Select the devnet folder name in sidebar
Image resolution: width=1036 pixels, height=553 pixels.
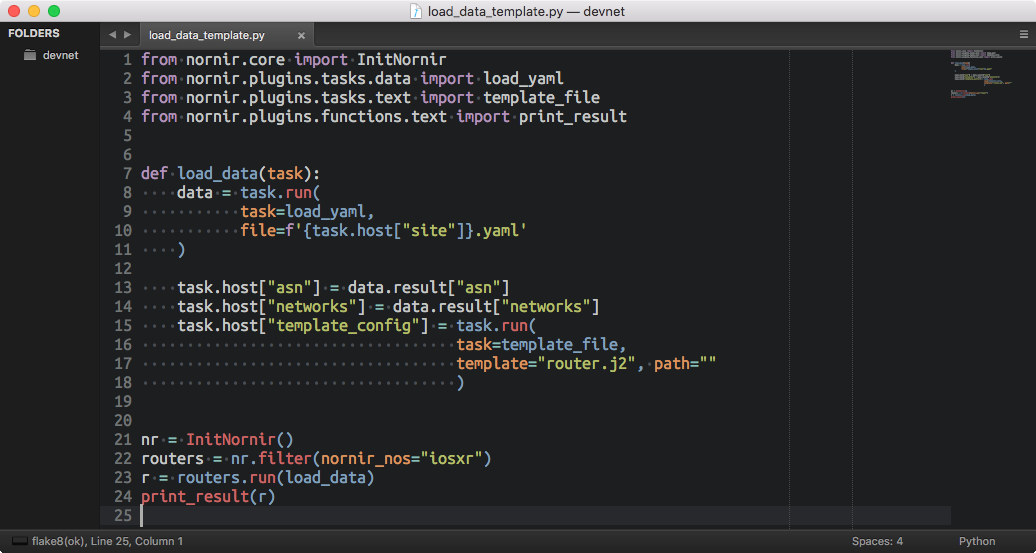pyautogui.click(x=60, y=55)
